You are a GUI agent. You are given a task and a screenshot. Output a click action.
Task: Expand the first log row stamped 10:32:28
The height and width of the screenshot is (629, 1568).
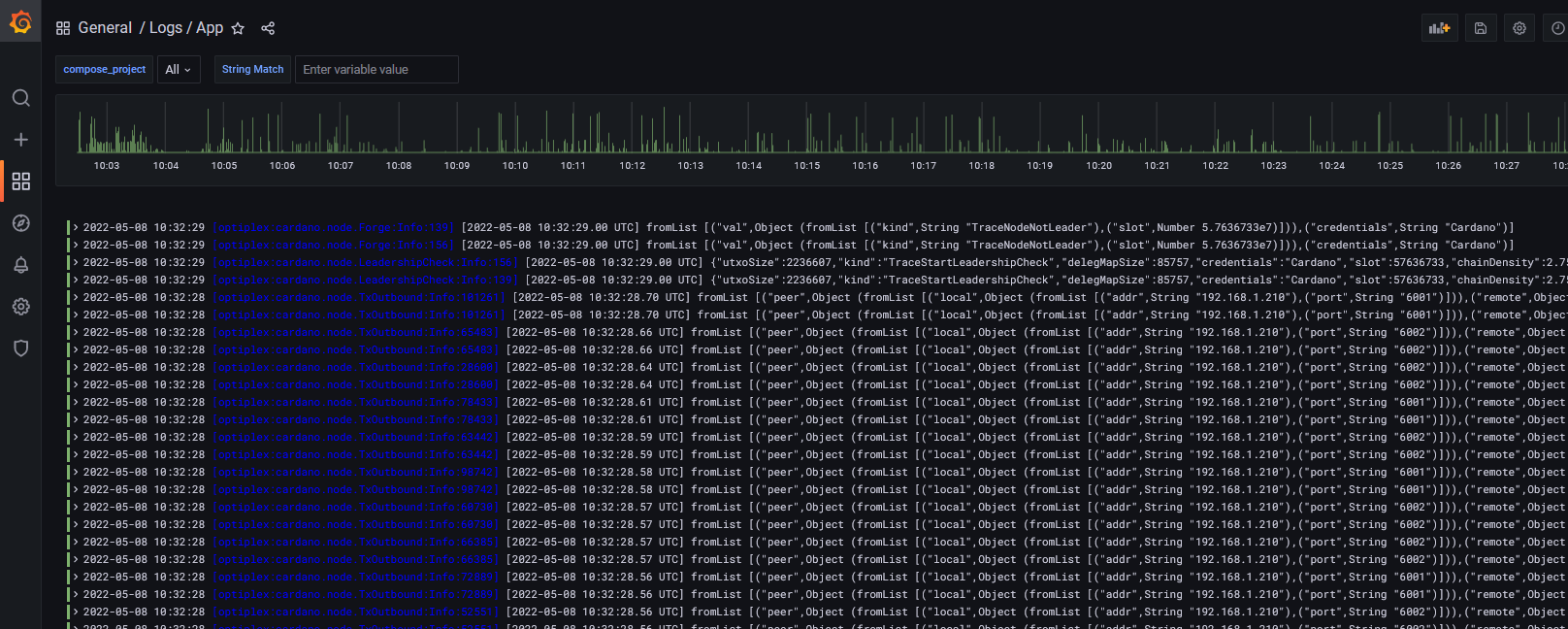76,298
